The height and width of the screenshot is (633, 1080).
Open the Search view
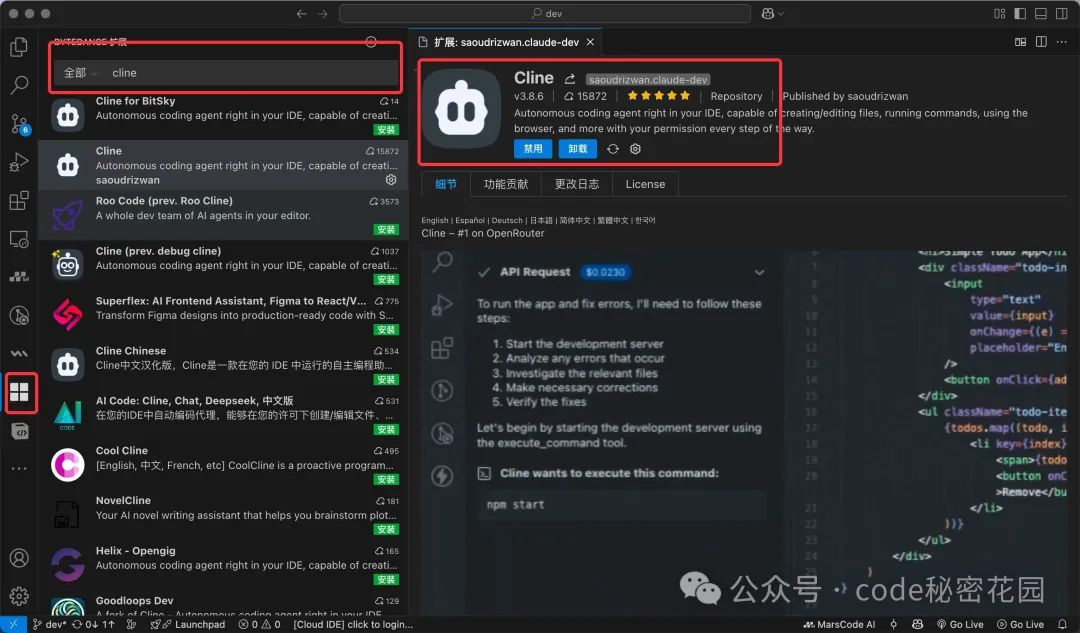coord(20,86)
